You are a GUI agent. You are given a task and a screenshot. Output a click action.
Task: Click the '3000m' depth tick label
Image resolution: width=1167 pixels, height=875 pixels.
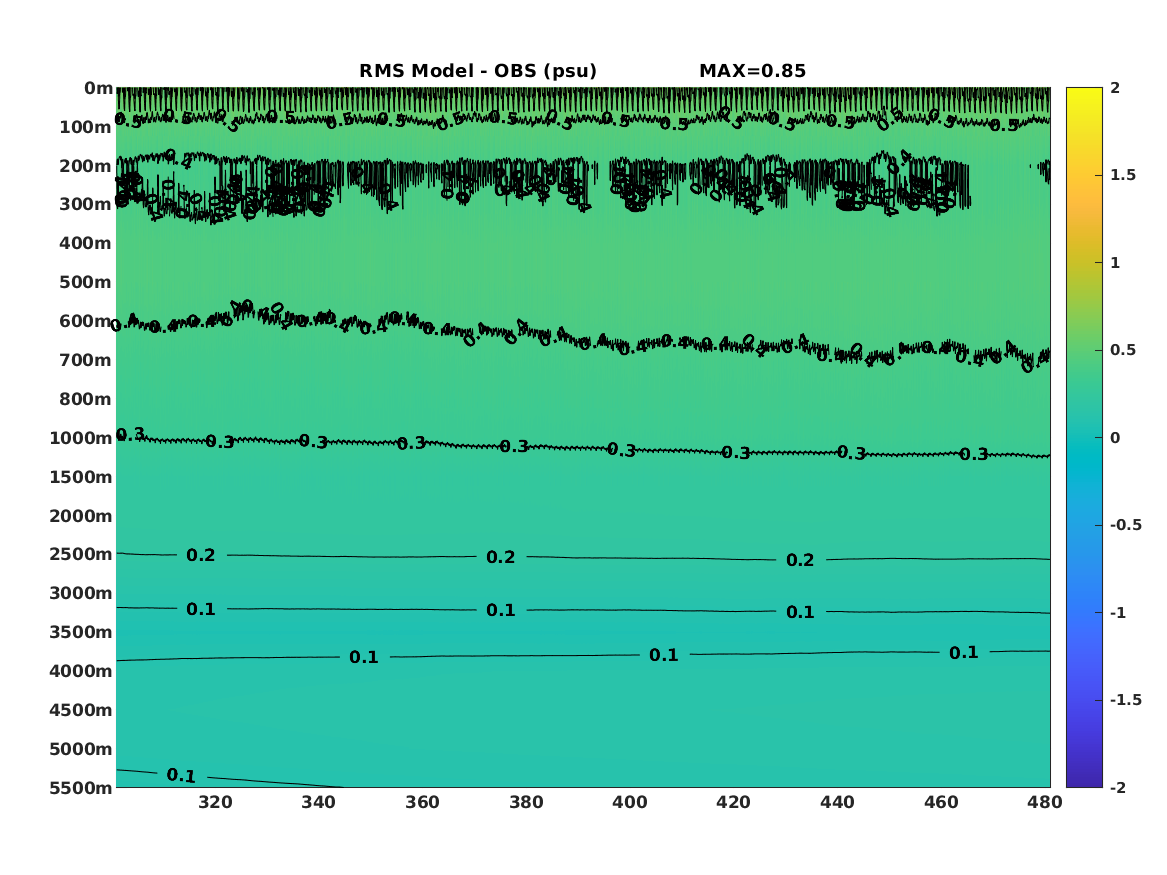click(x=81, y=593)
